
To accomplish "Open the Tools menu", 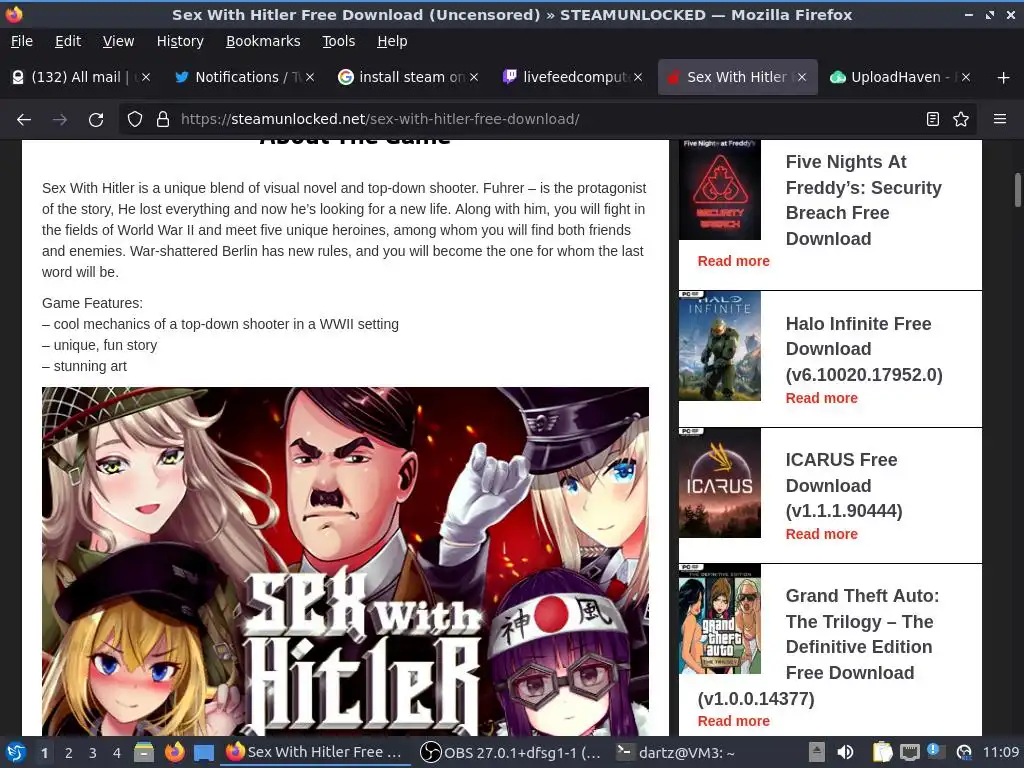I will coord(338,41).
